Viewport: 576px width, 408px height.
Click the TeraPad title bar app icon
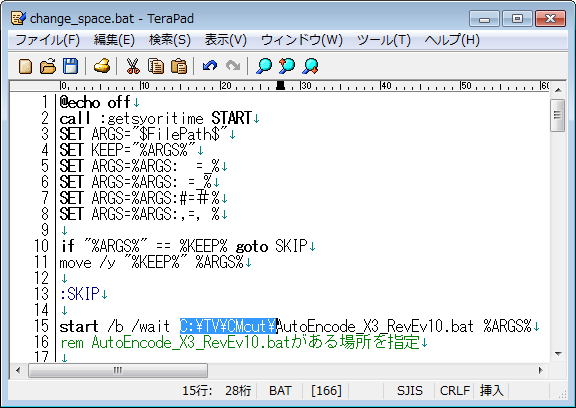pos(18,18)
